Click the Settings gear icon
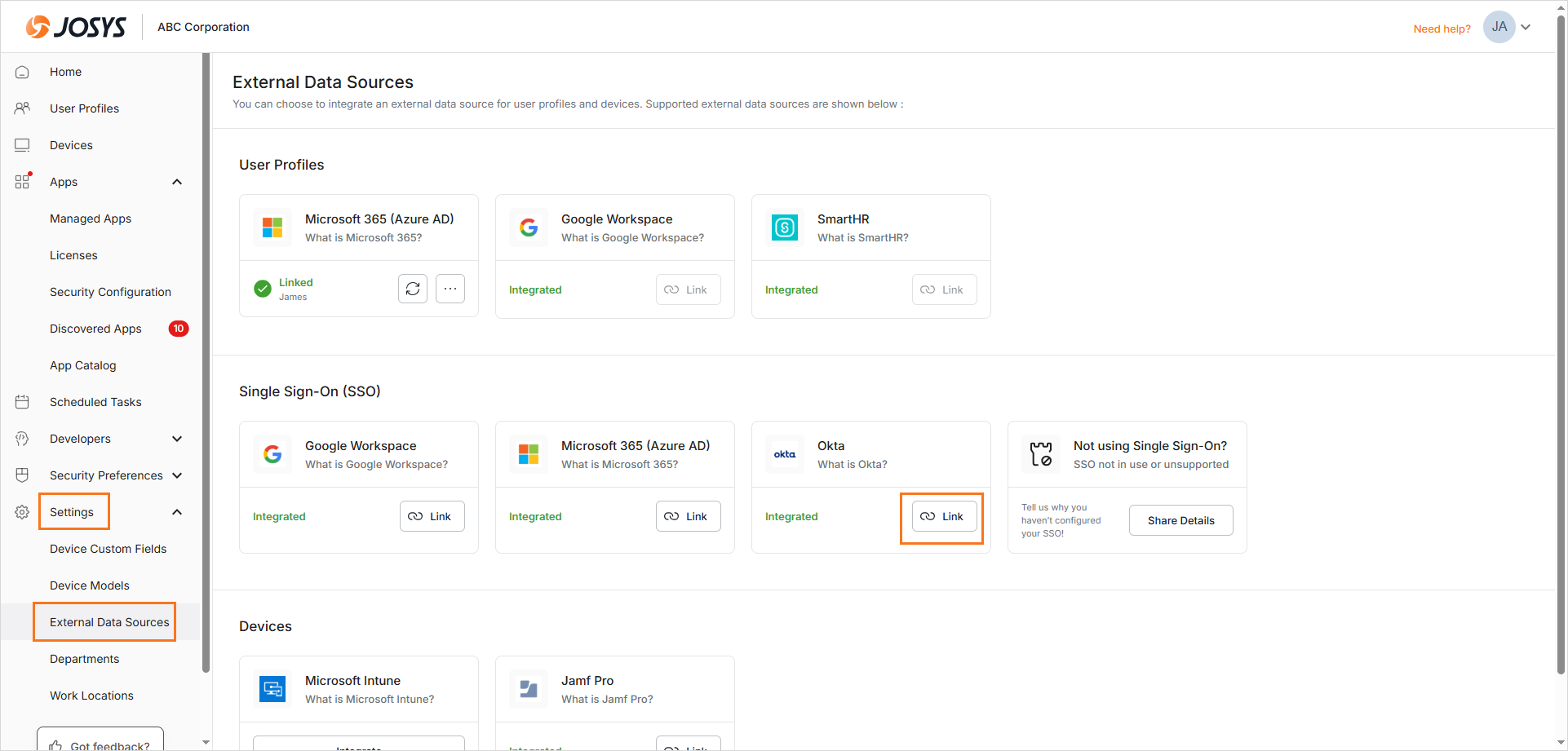The image size is (1568, 751). [x=22, y=512]
